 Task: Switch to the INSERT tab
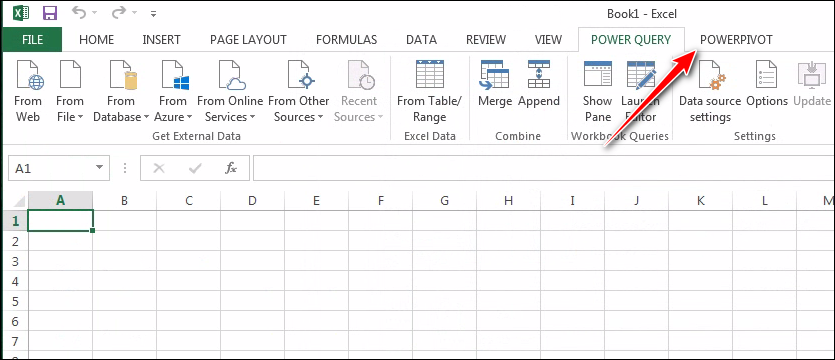(x=161, y=40)
